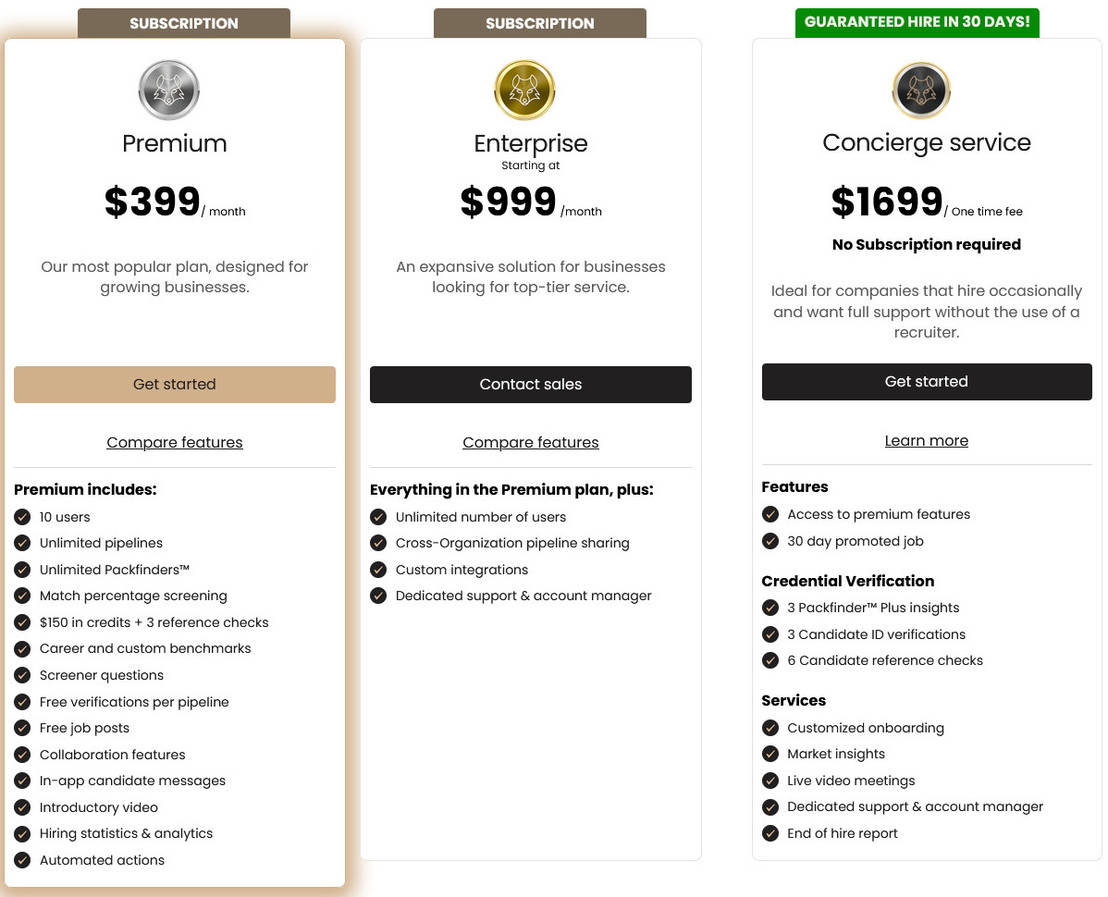The height and width of the screenshot is (897, 1108).
Task: Click the checkmark next to 'Custom integrations'
Action: 378,569
